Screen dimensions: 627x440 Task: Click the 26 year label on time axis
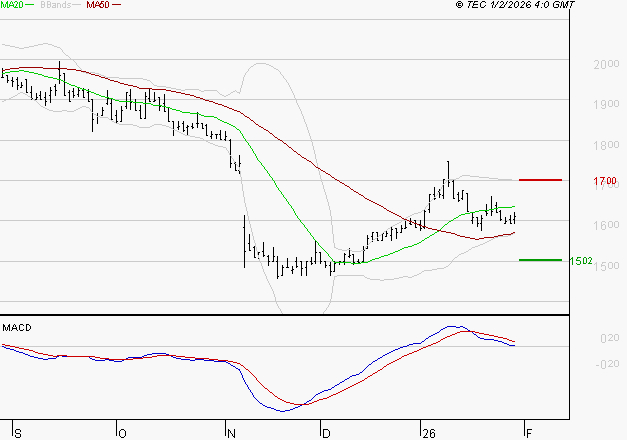[x=429, y=434]
